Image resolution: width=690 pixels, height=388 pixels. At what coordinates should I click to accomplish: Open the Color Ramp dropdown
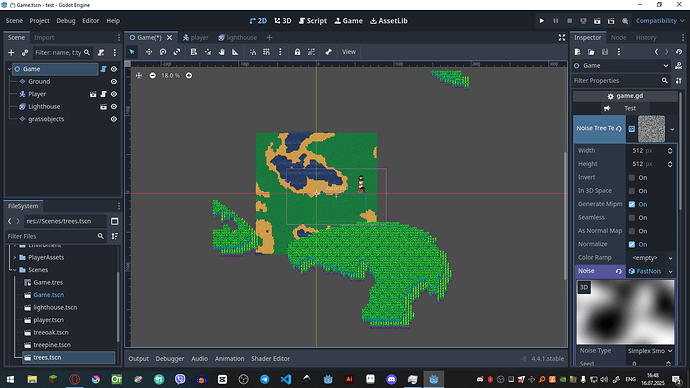point(651,258)
